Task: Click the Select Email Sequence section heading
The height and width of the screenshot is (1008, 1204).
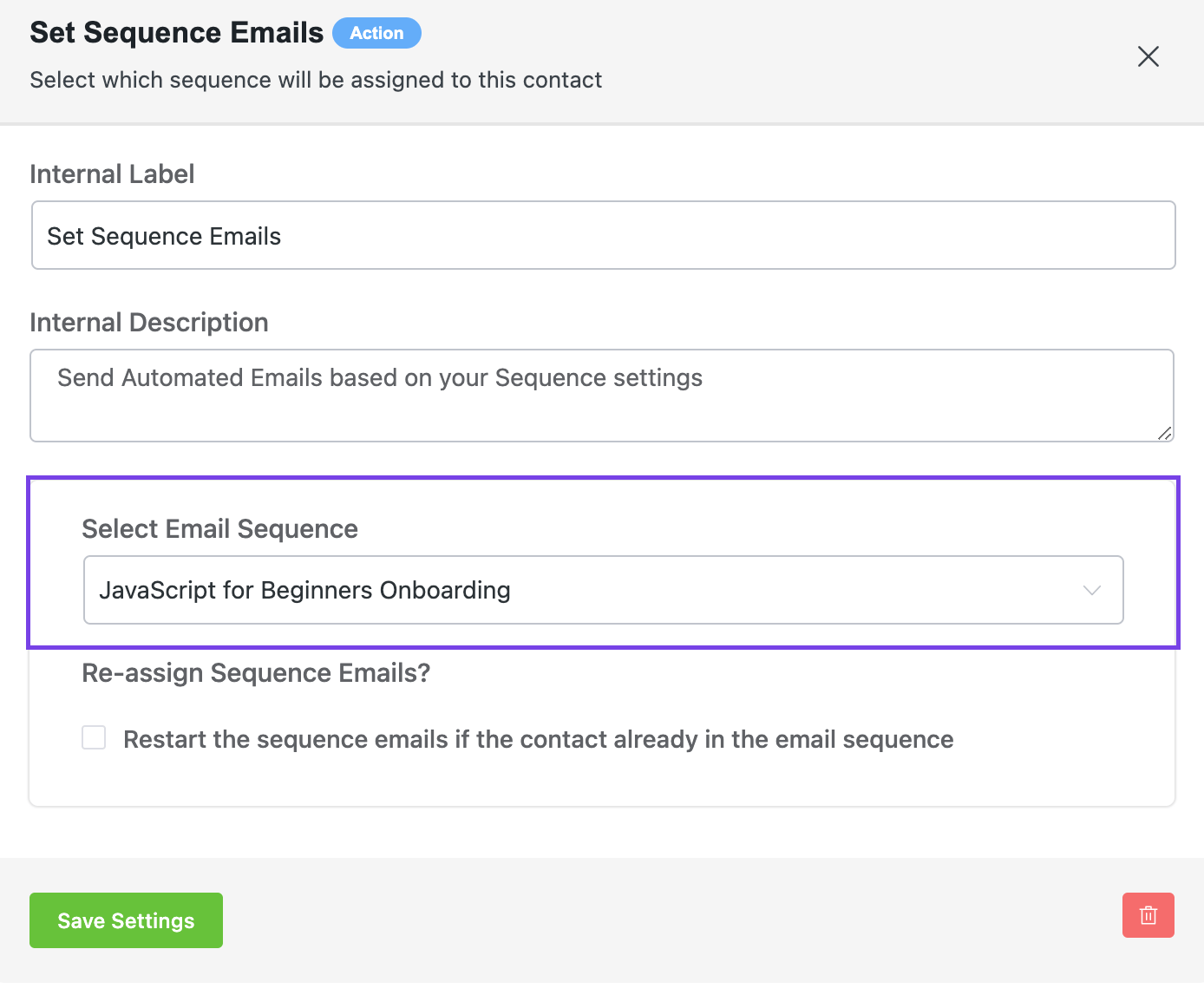Action: (219, 528)
